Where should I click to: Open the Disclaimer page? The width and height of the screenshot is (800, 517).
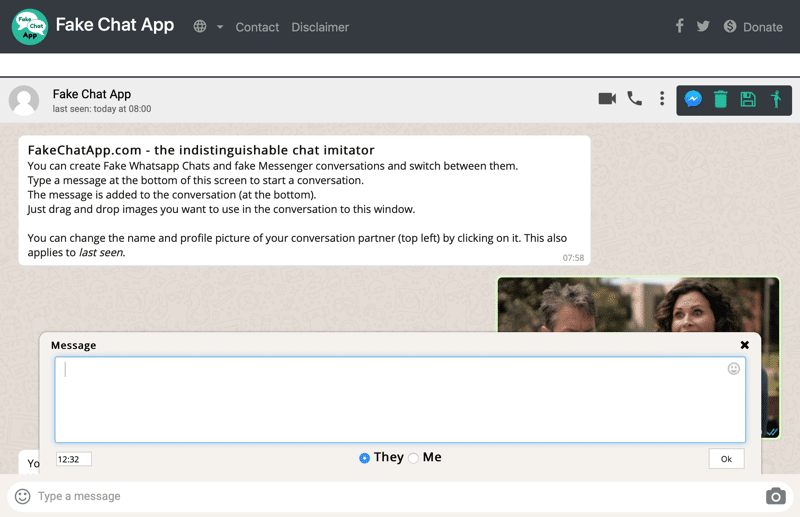click(320, 27)
